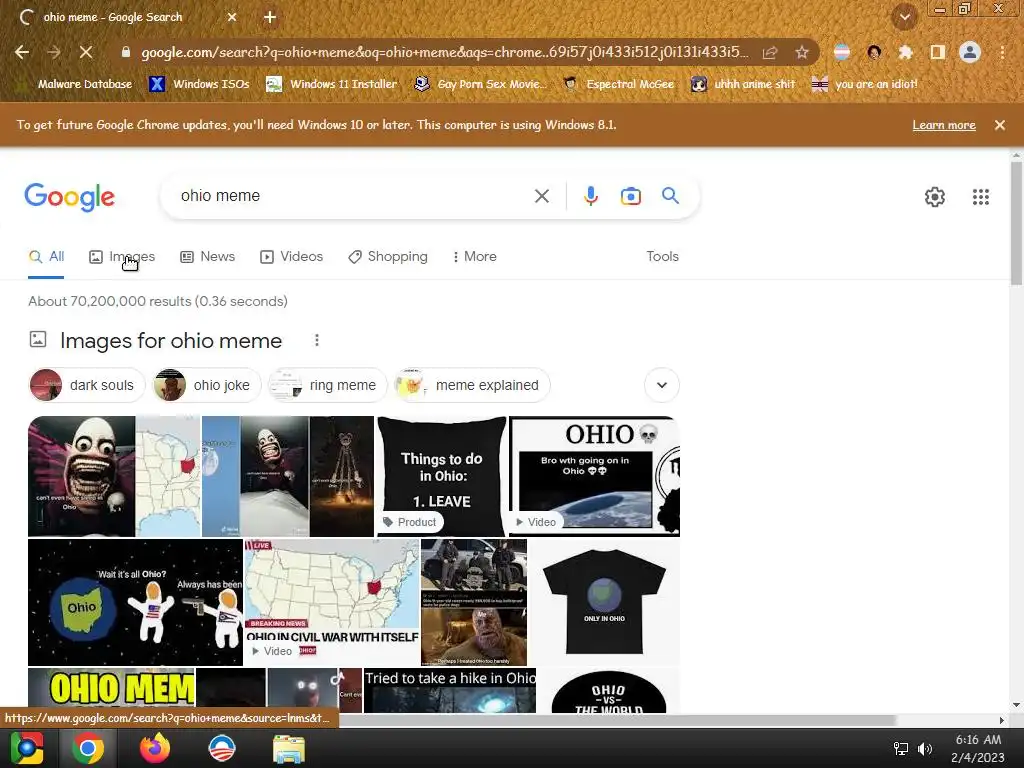Open the yellow OHIO MEM image
Image resolution: width=1024 pixels, height=768 pixels.
coord(111,690)
